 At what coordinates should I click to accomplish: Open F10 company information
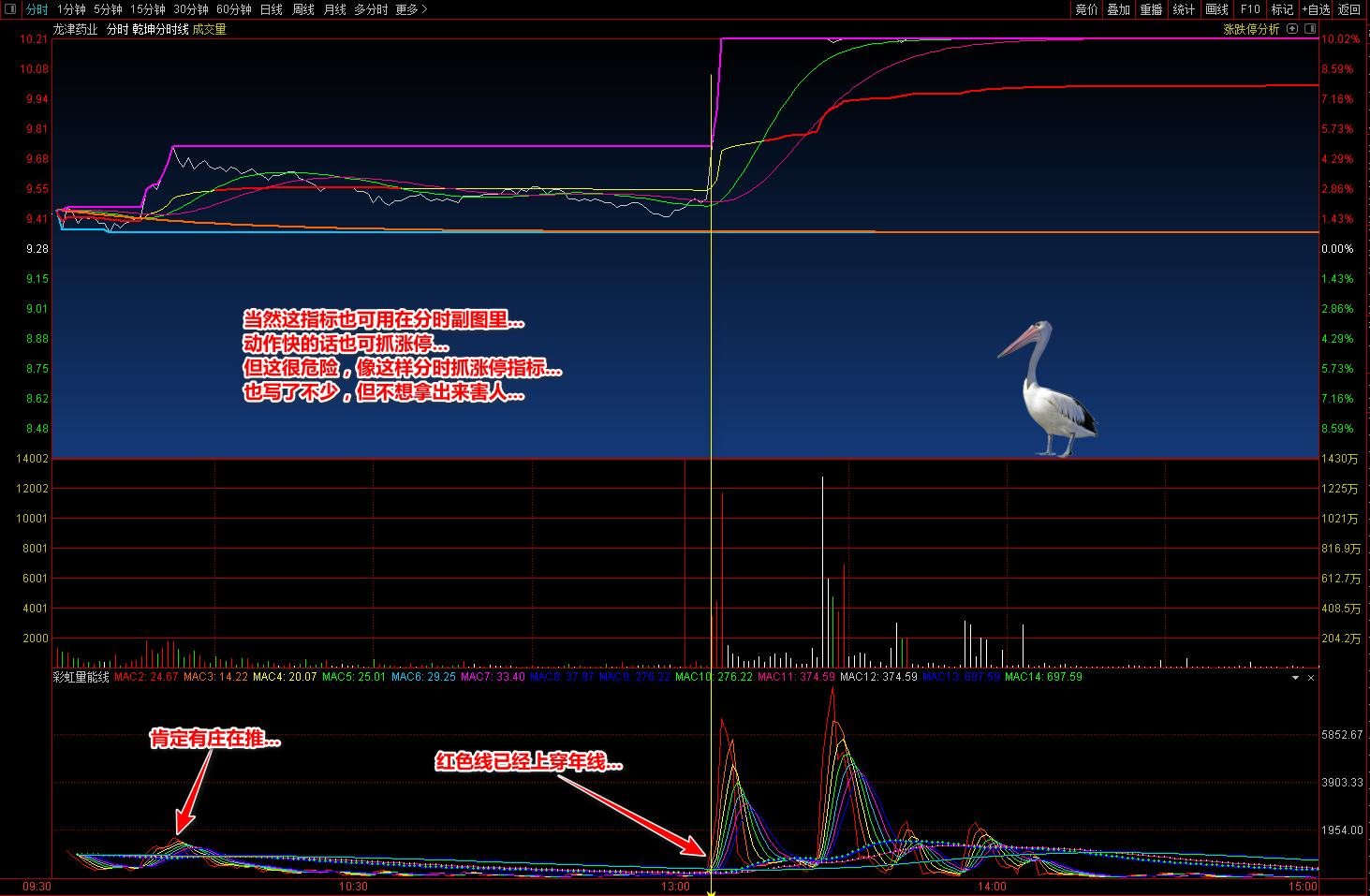[1250, 9]
